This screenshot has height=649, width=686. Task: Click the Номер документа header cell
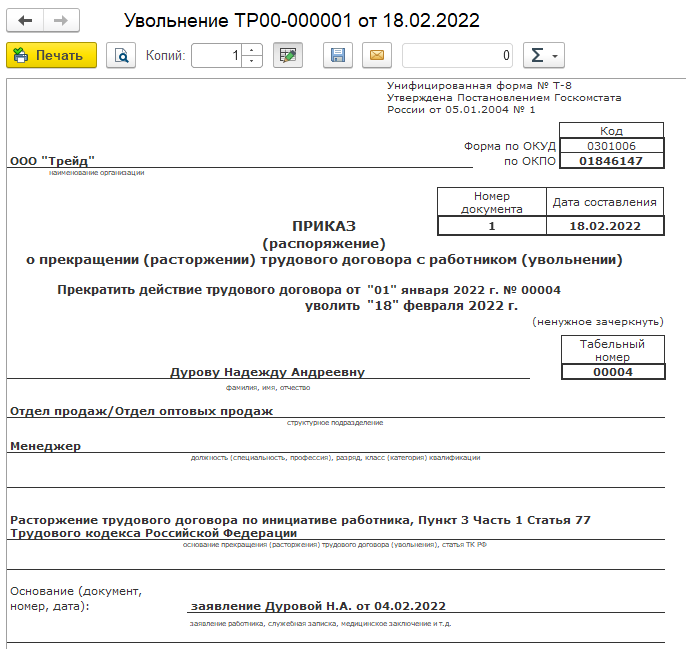(492, 202)
